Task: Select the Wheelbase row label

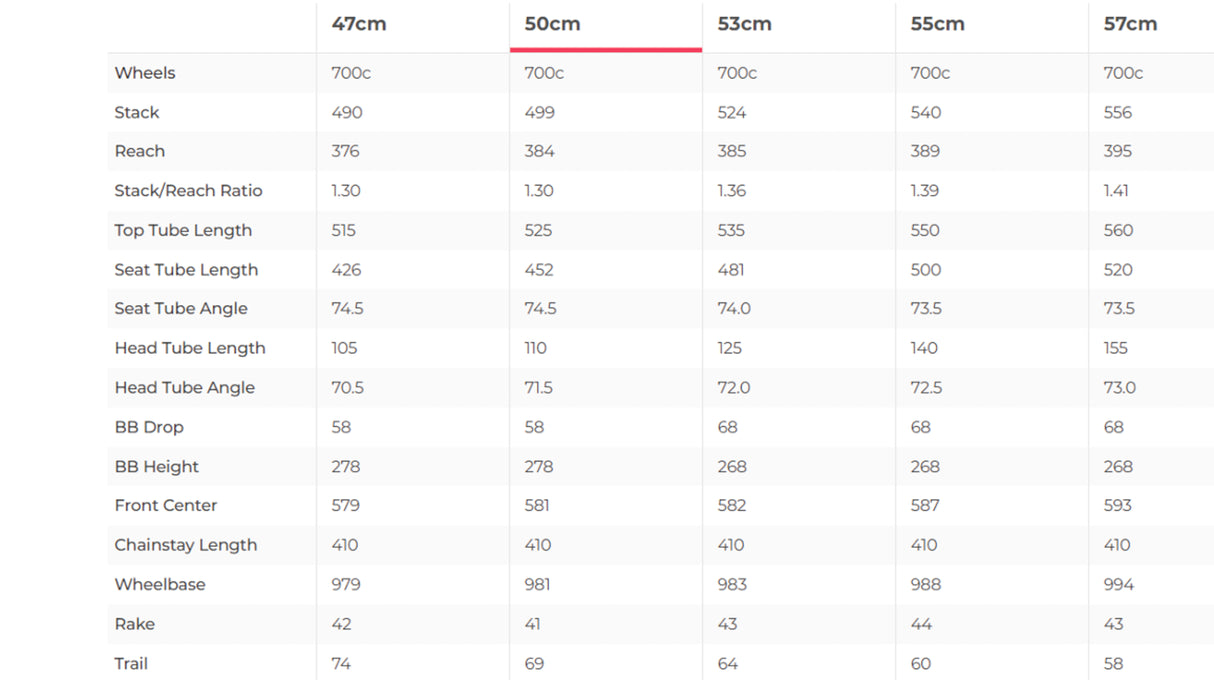Action: tap(160, 585)
